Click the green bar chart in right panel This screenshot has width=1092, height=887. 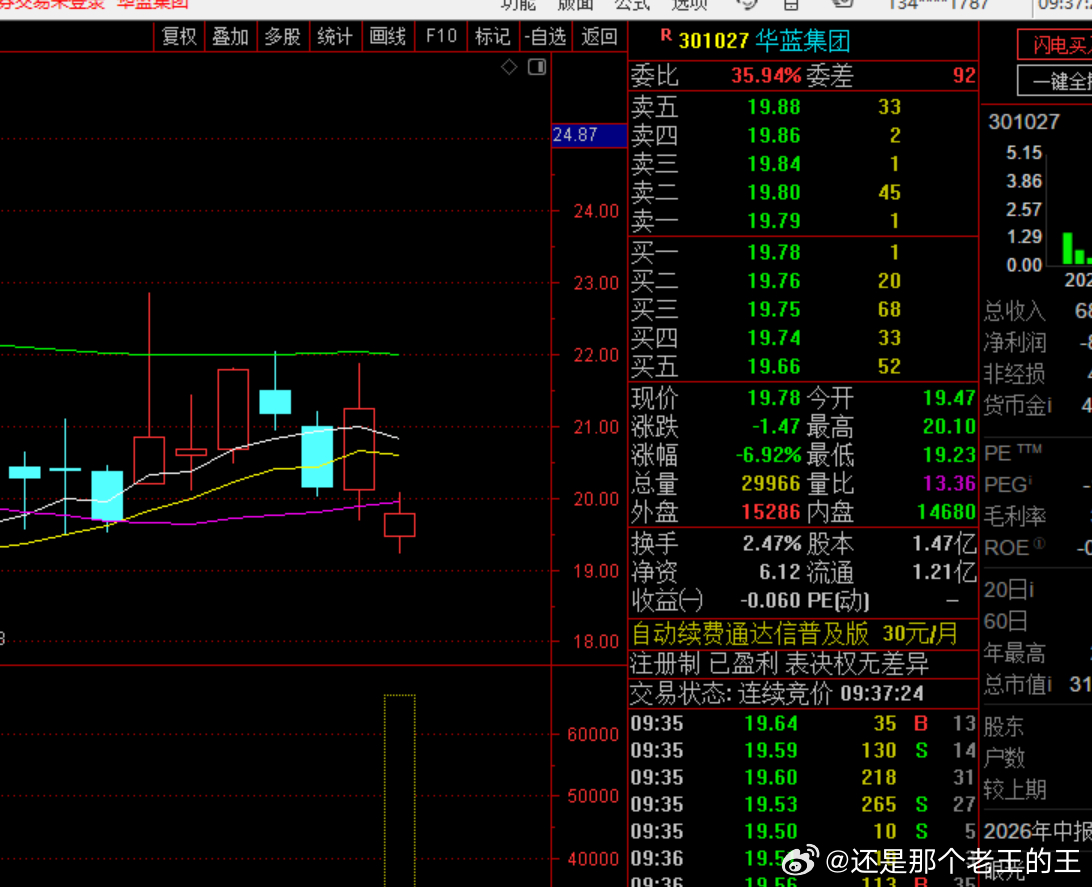point(1076,249)
